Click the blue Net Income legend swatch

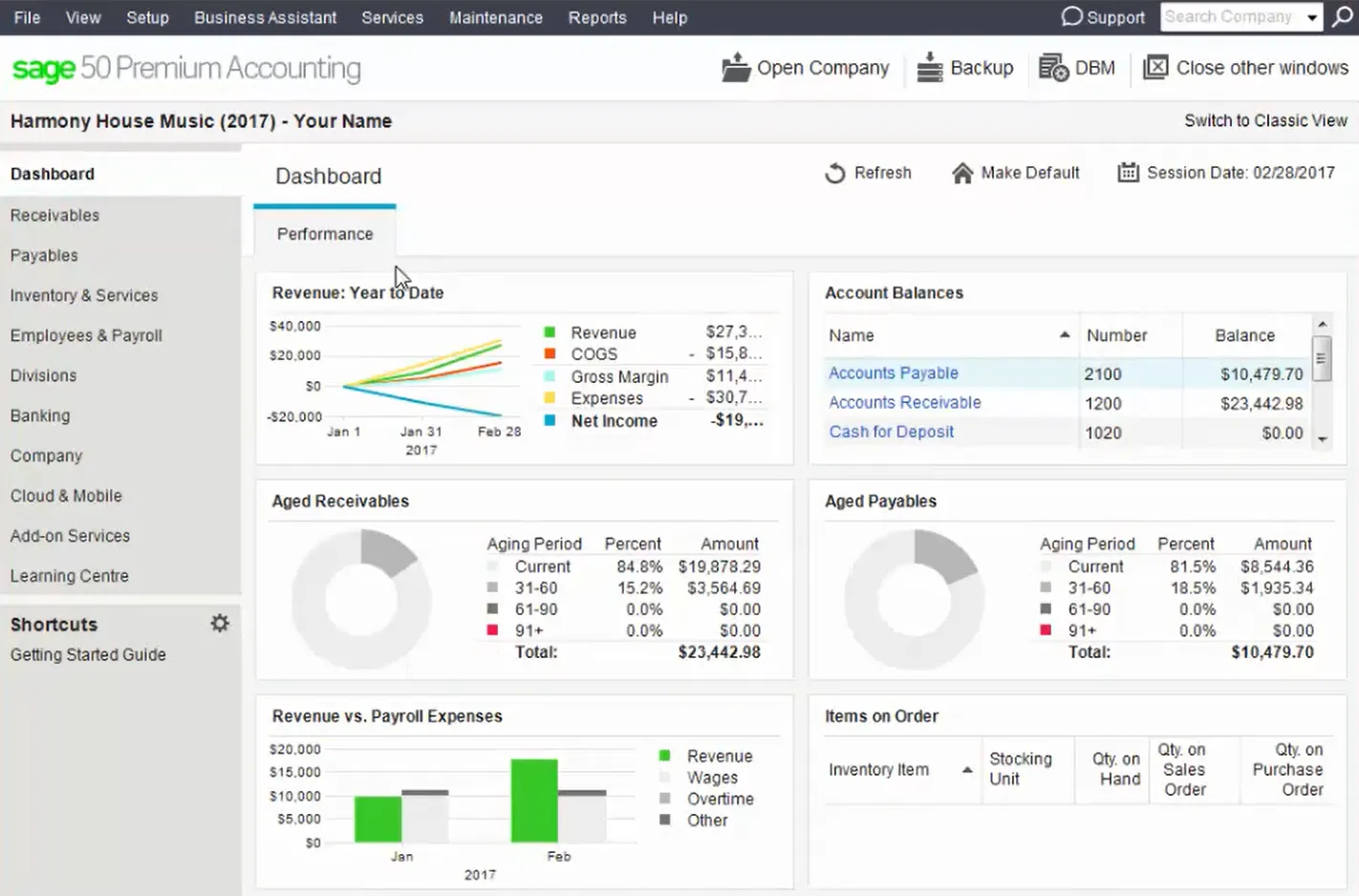click(x=550, y=420)
